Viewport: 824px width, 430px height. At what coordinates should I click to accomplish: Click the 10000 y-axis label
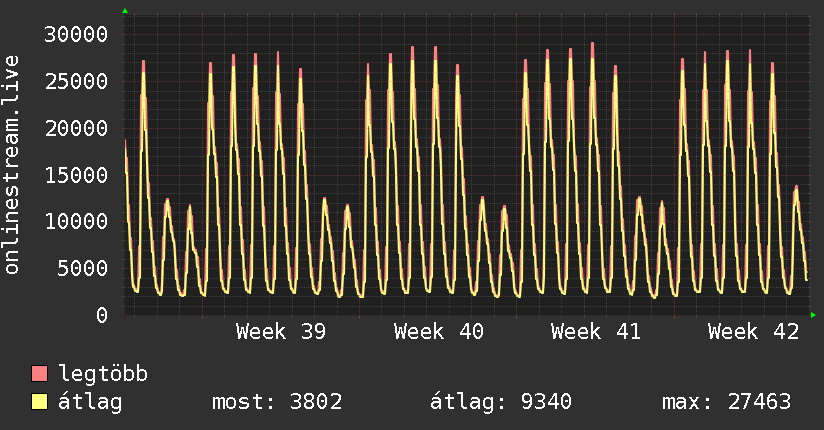click(76, 221)
